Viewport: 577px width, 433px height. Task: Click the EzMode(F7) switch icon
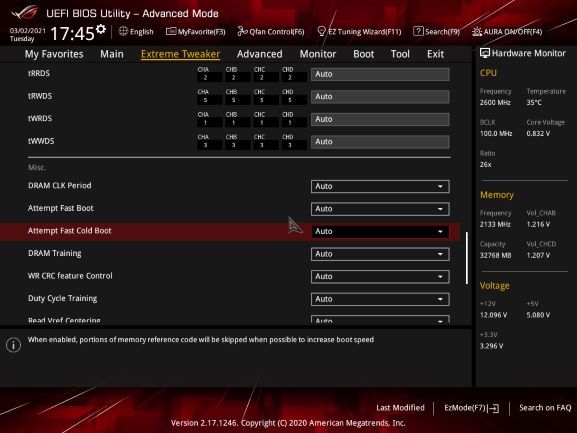click(493, 408)
